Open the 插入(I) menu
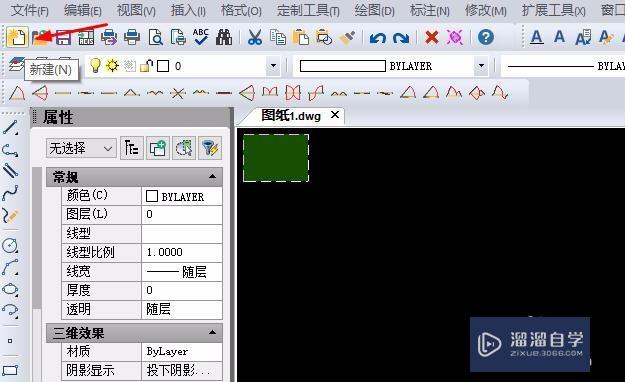Screen dimensions: 625x382 click(188, 10)
